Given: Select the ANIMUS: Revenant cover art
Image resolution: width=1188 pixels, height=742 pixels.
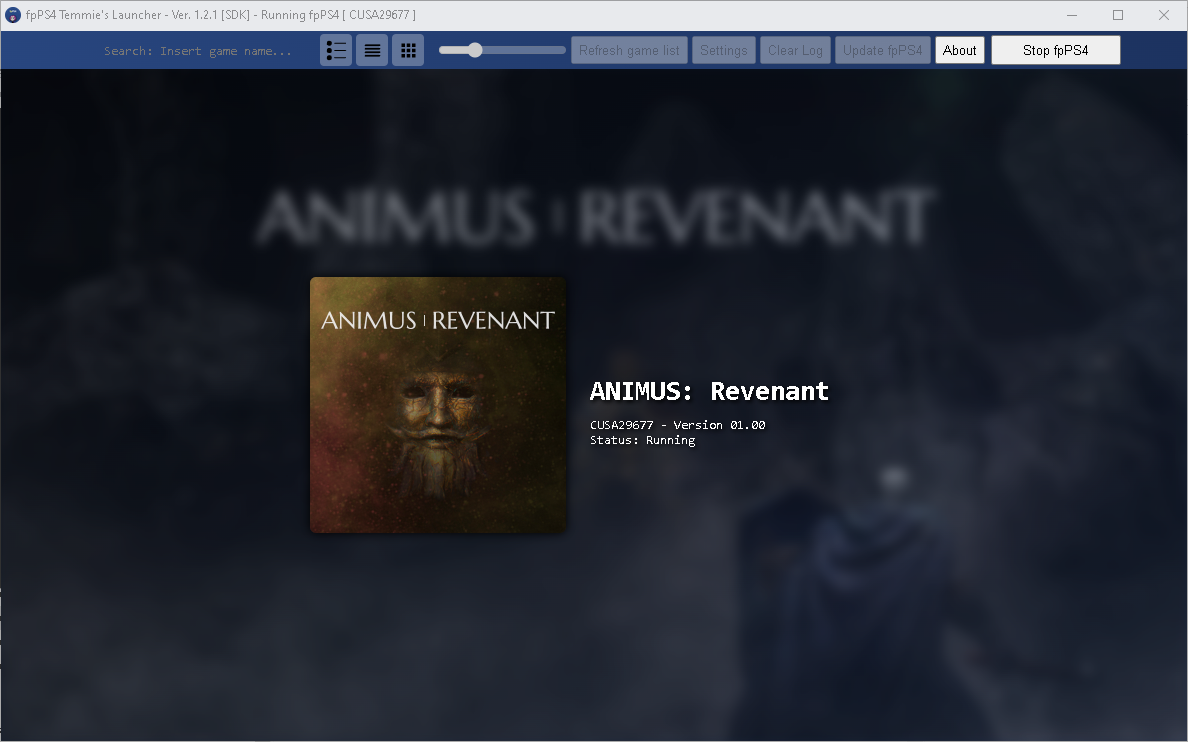Looking at the screenshot, I should [x=437, y=403].
